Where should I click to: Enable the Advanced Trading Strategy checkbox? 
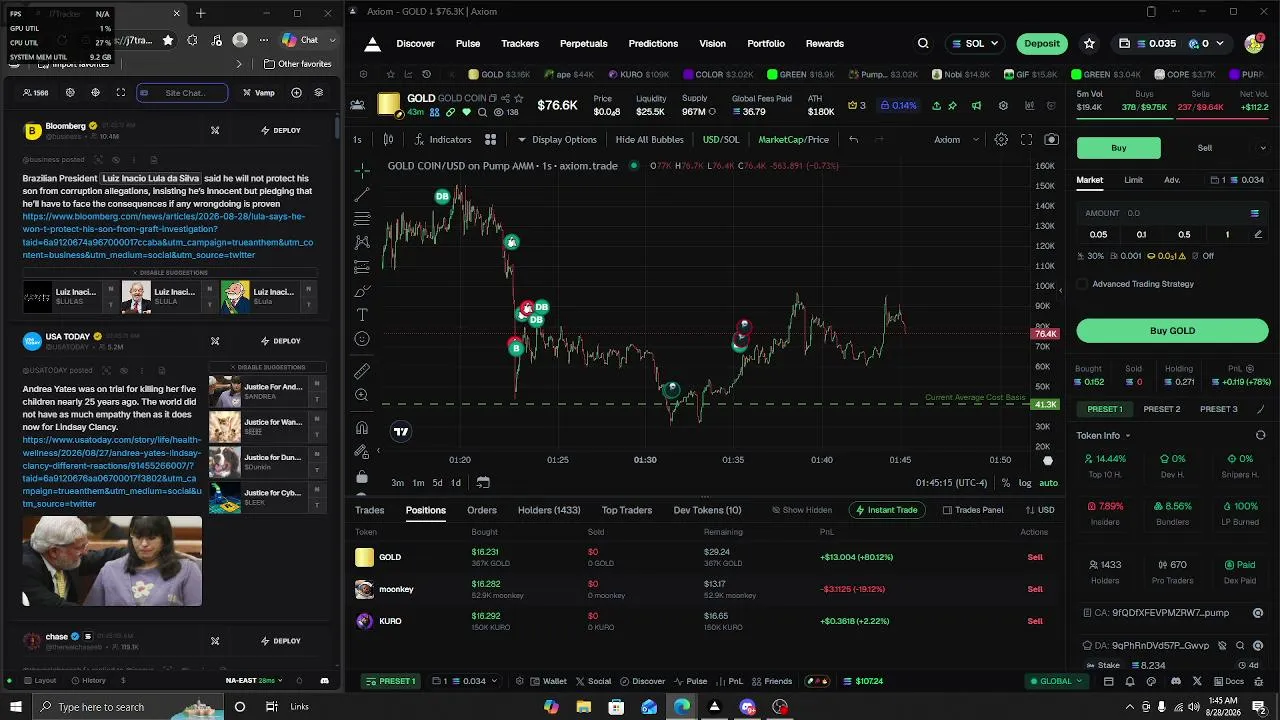(1082, 284)
